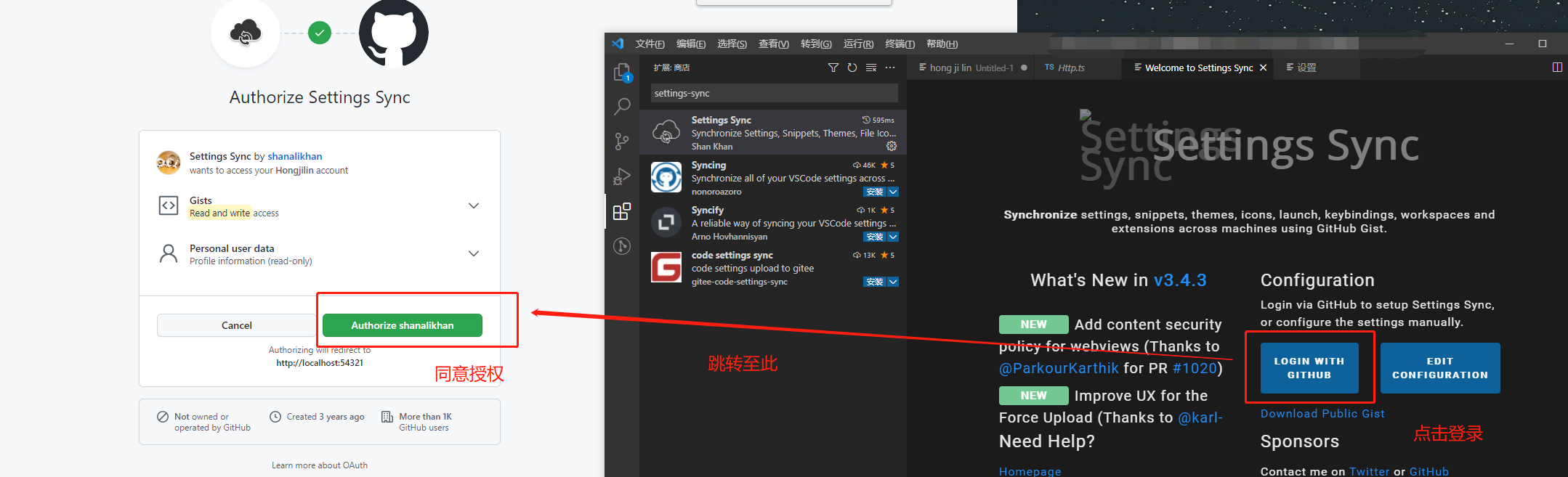Open the Twitter contact link
The image size is (1568, 477).
click(1370, 471)
